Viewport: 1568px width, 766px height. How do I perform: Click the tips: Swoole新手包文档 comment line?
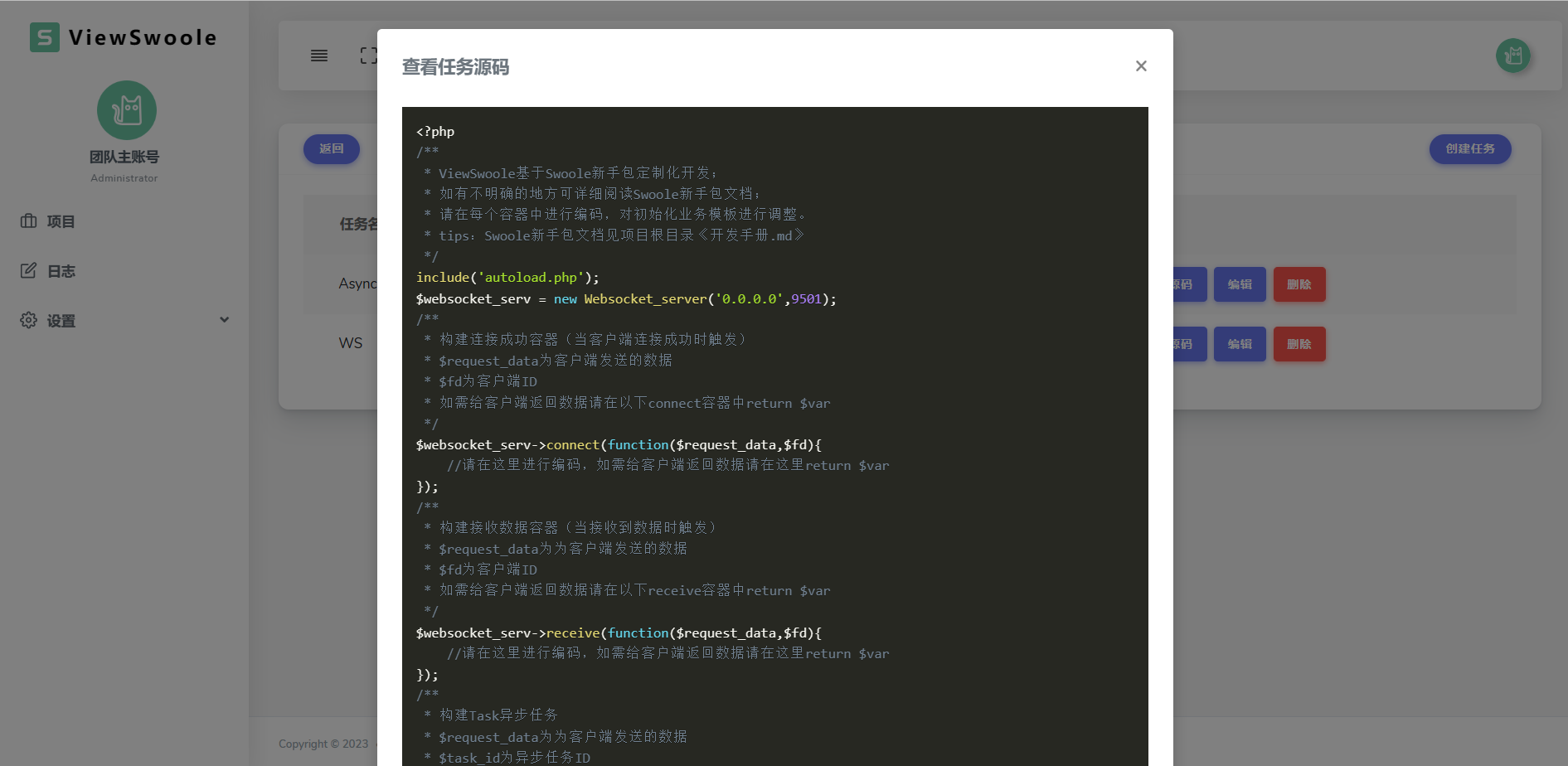pos(621,236)
